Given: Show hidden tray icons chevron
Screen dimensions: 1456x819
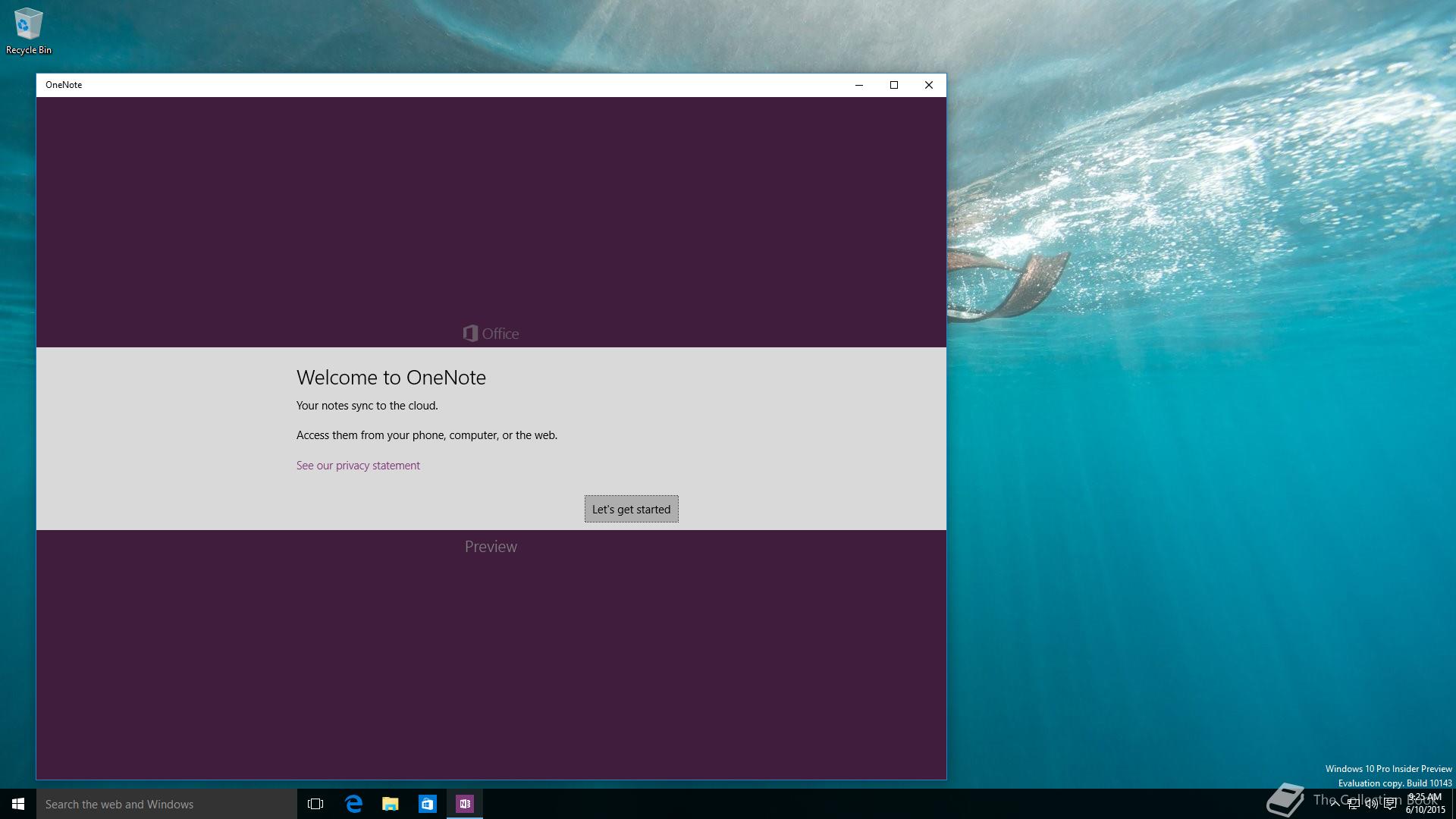Looking at the screenshot, I should pos(1335,804).
